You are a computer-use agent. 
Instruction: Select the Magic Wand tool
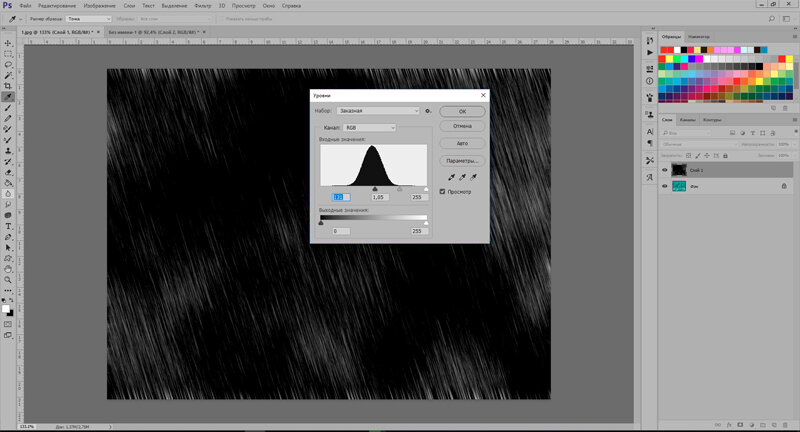[8, 75]
